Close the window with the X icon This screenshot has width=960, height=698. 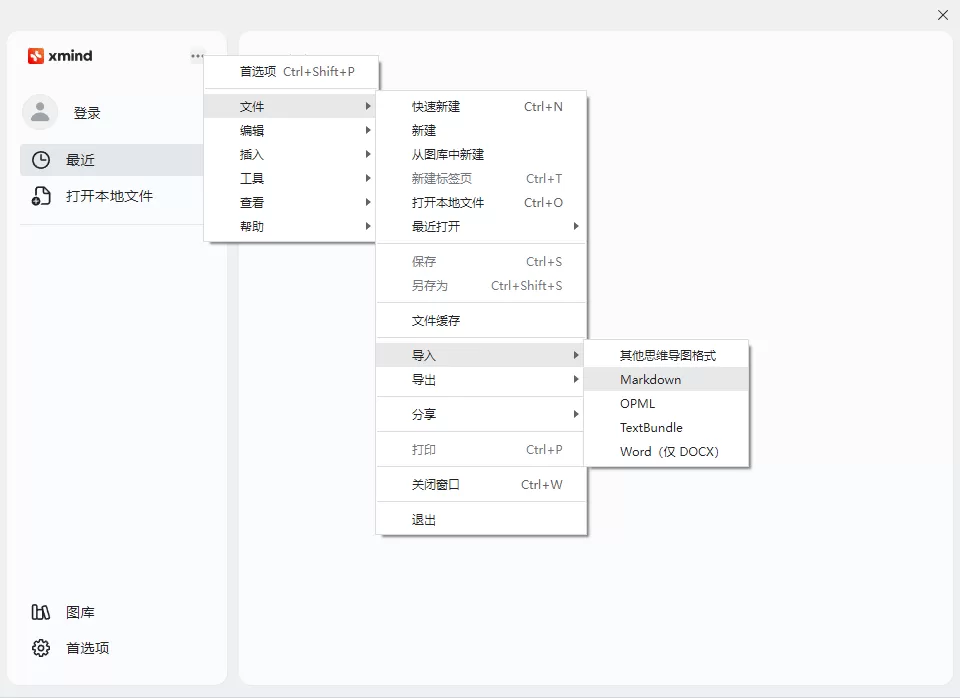943,15
